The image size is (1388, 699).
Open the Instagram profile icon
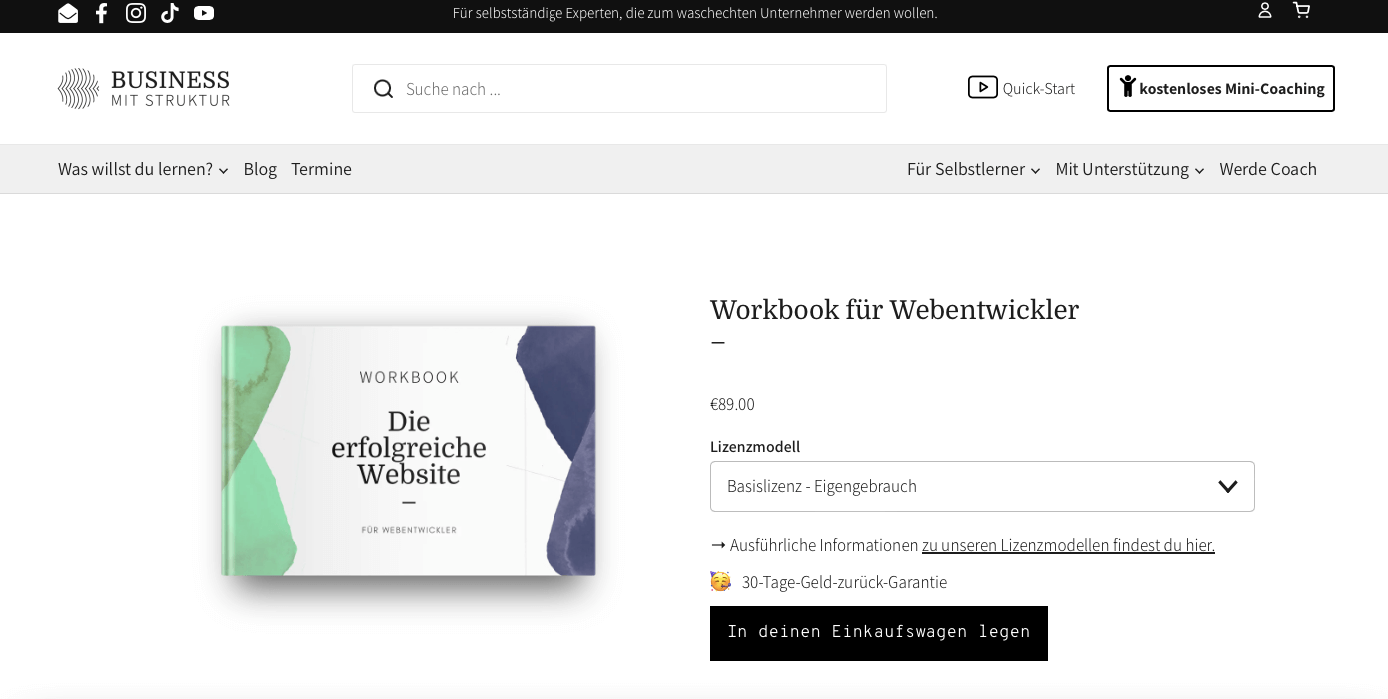[x=136, y=13]
